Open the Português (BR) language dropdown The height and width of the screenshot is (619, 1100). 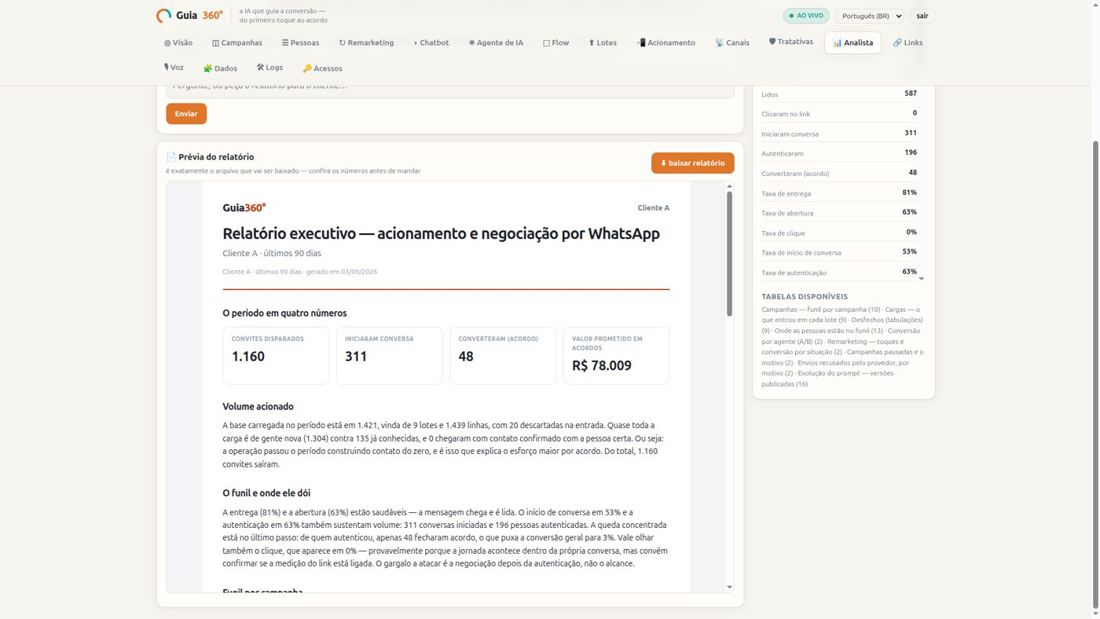point(870,15)
